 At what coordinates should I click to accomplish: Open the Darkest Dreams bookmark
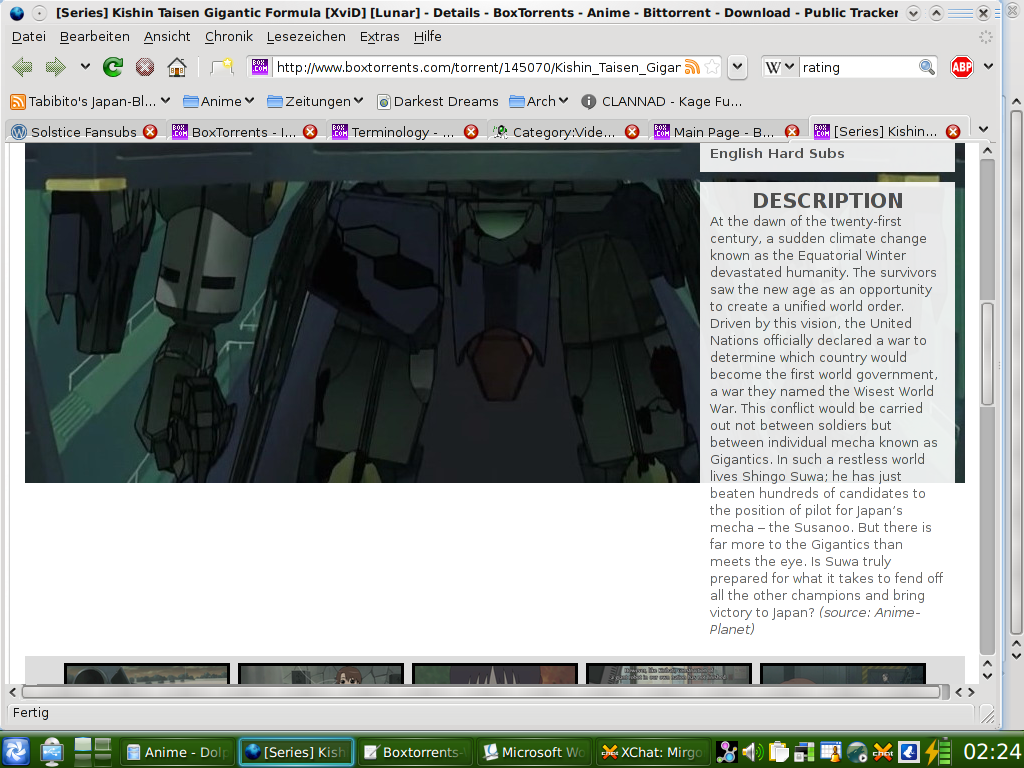pos(437,101)
